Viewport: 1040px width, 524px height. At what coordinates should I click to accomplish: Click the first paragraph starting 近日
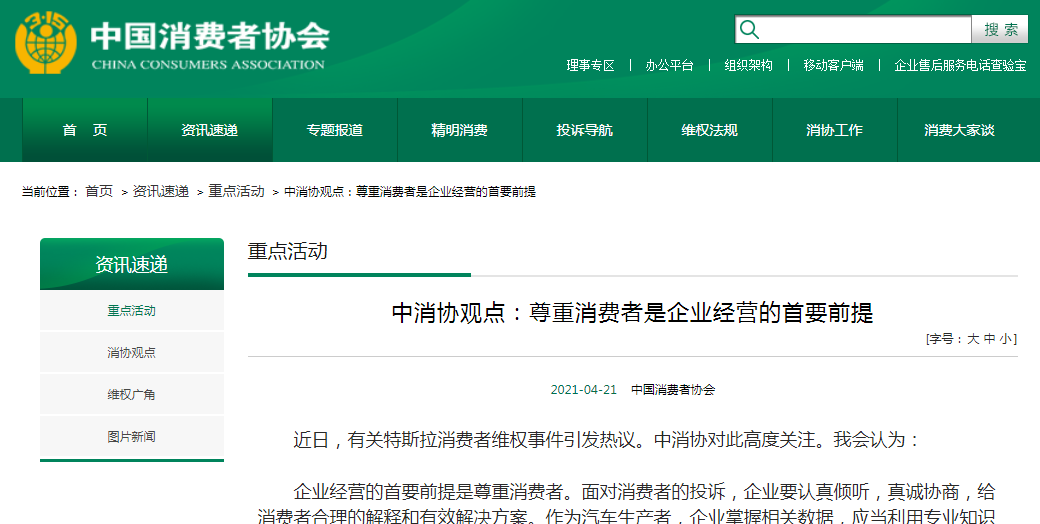click(x=606, y=440)
